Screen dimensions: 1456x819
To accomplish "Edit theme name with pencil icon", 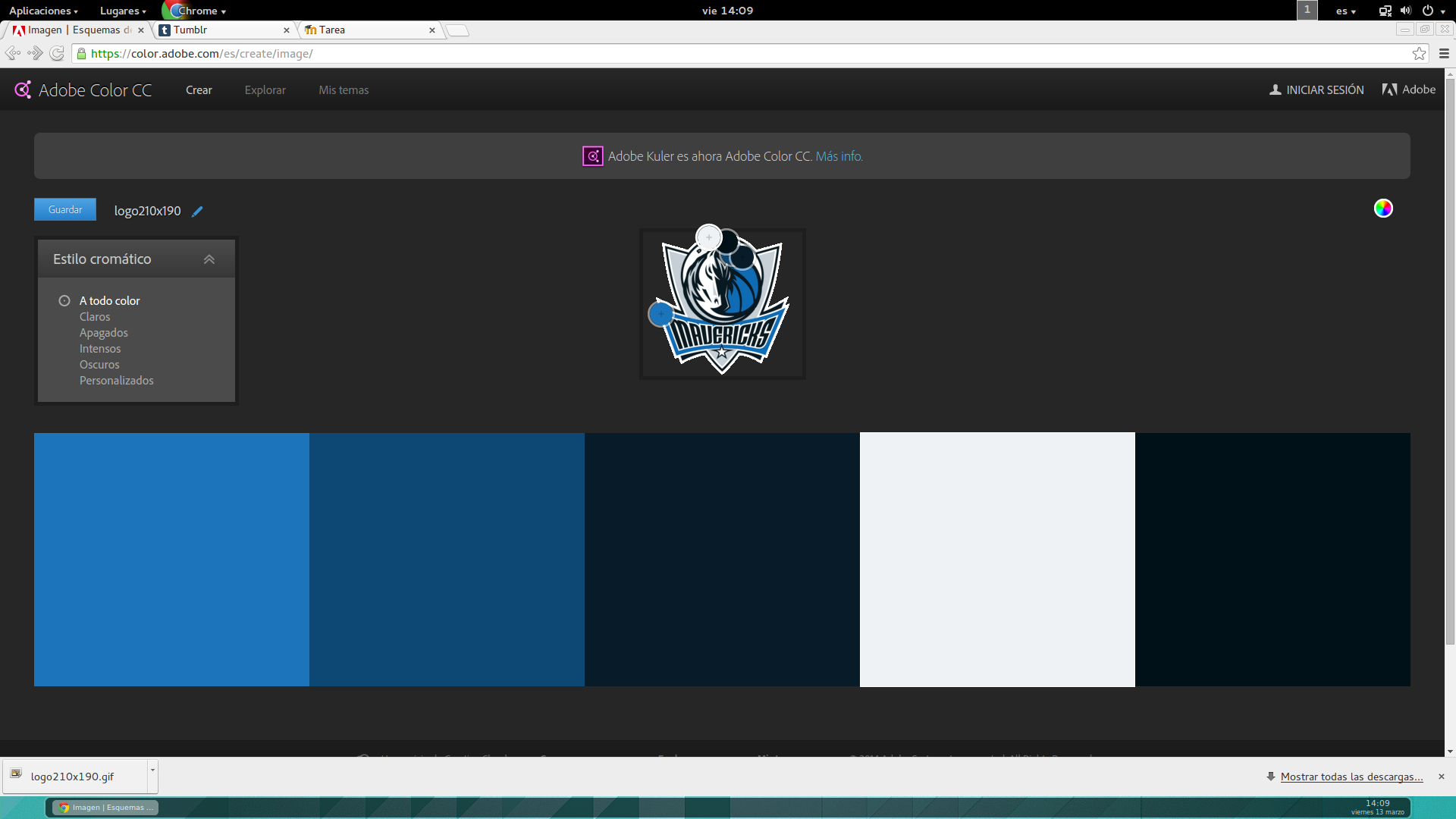I will click(197, 212).
